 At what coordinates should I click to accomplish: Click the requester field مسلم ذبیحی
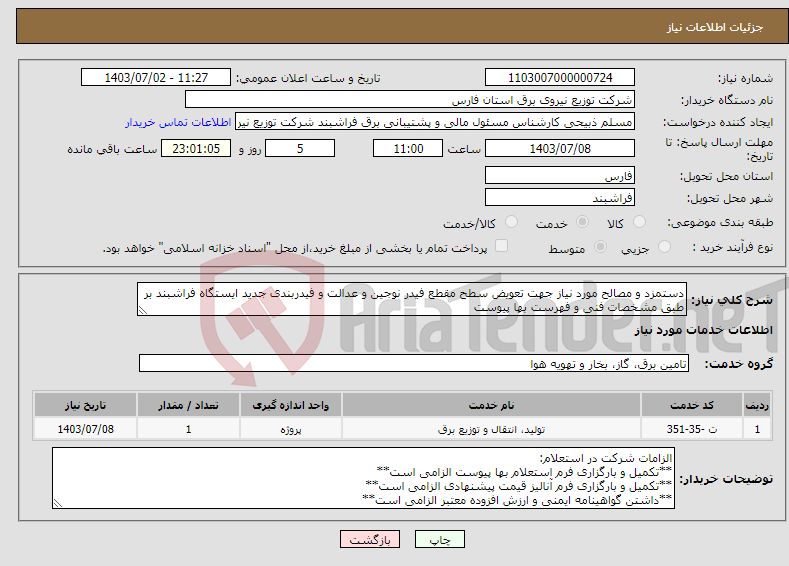tap(435, 122)
